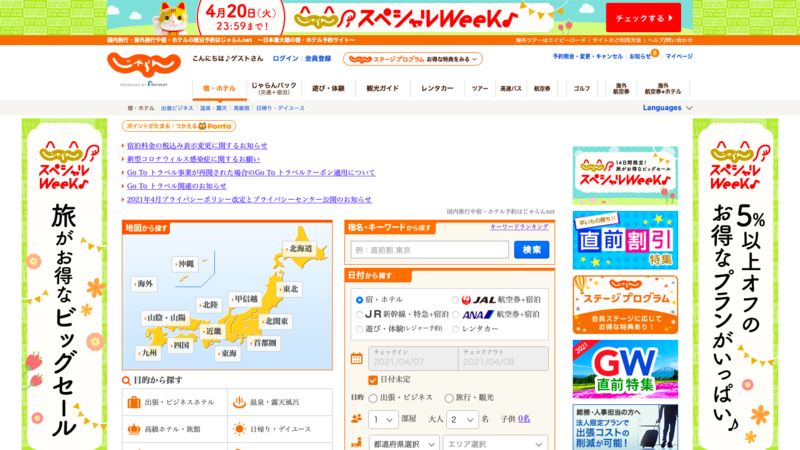Screen dimensions: 800x450
Task: Choose 旅行・観光 purpose radio
Action: pos(449,398)
